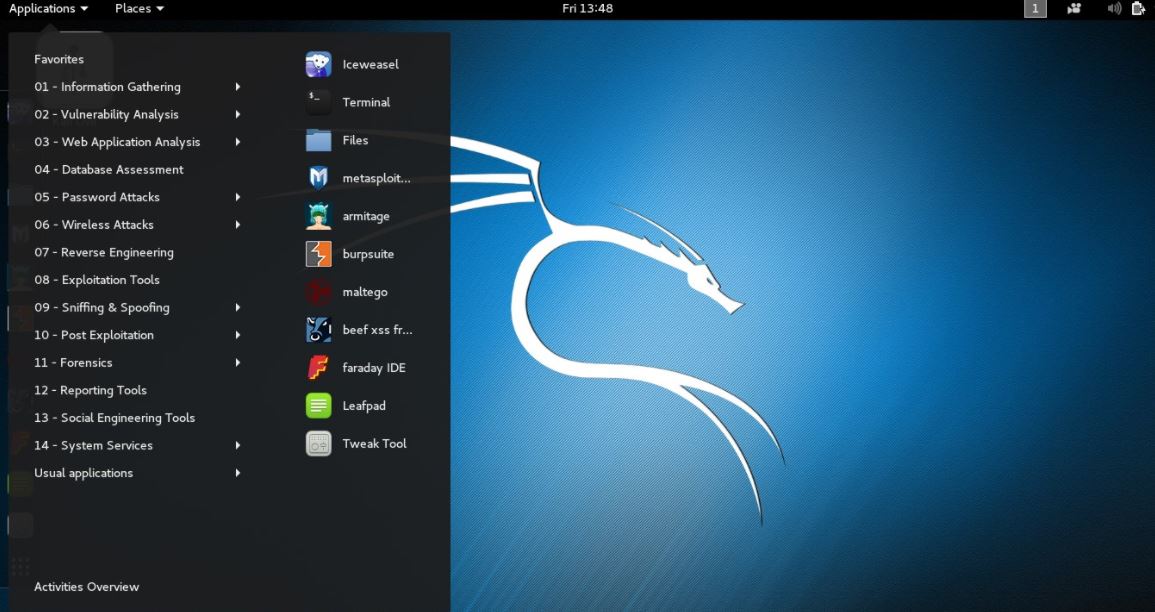Open the Terminal icon in favorites
The width and height of the screenshot is (1155, 612).
318,103
